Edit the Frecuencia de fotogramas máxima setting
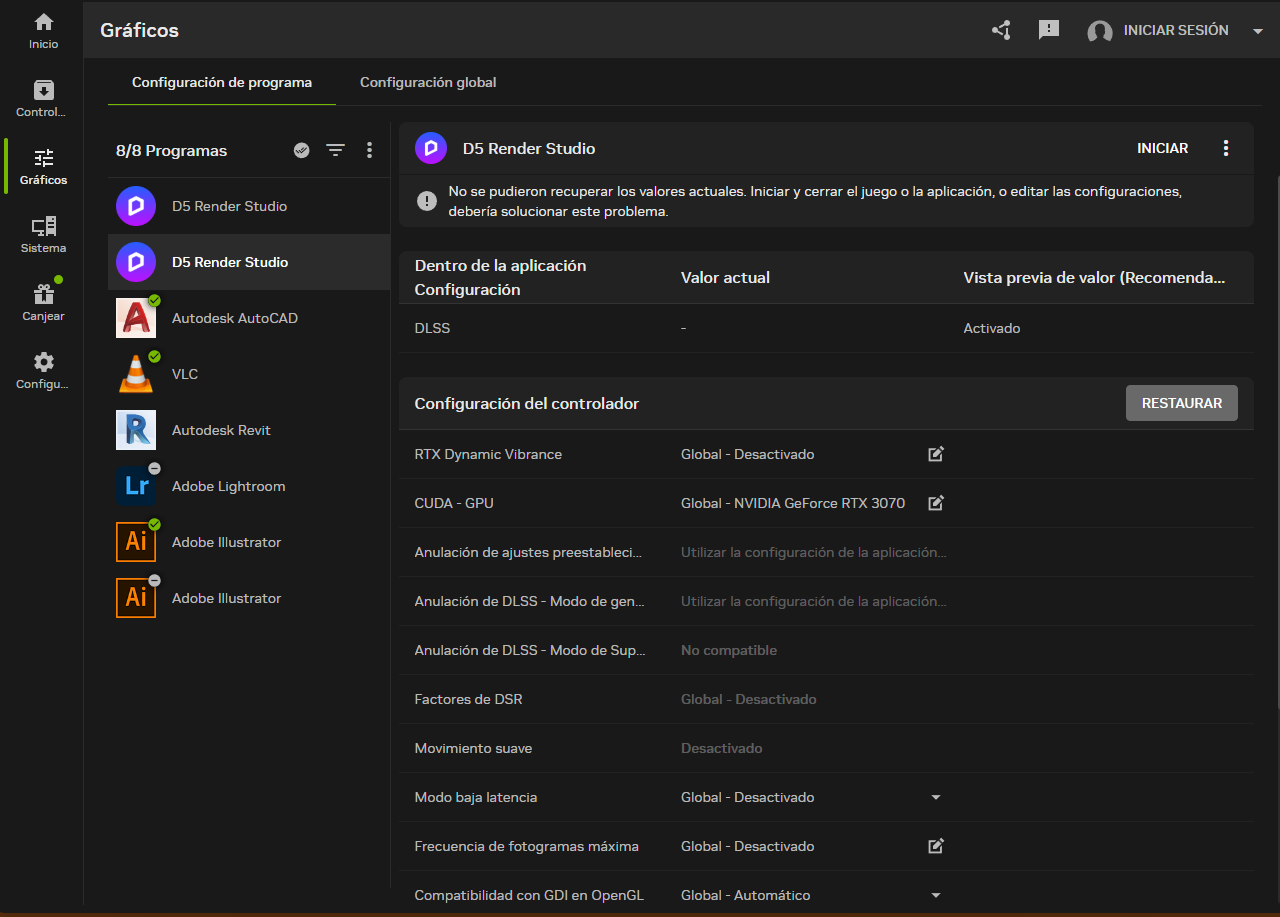This screenshot has height=917, width=1280. [936, 846]
